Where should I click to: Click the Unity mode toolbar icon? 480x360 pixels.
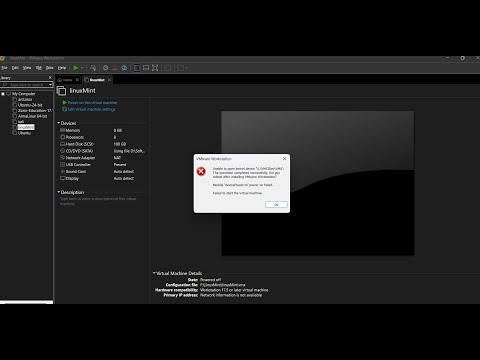(x=168, y=68)
